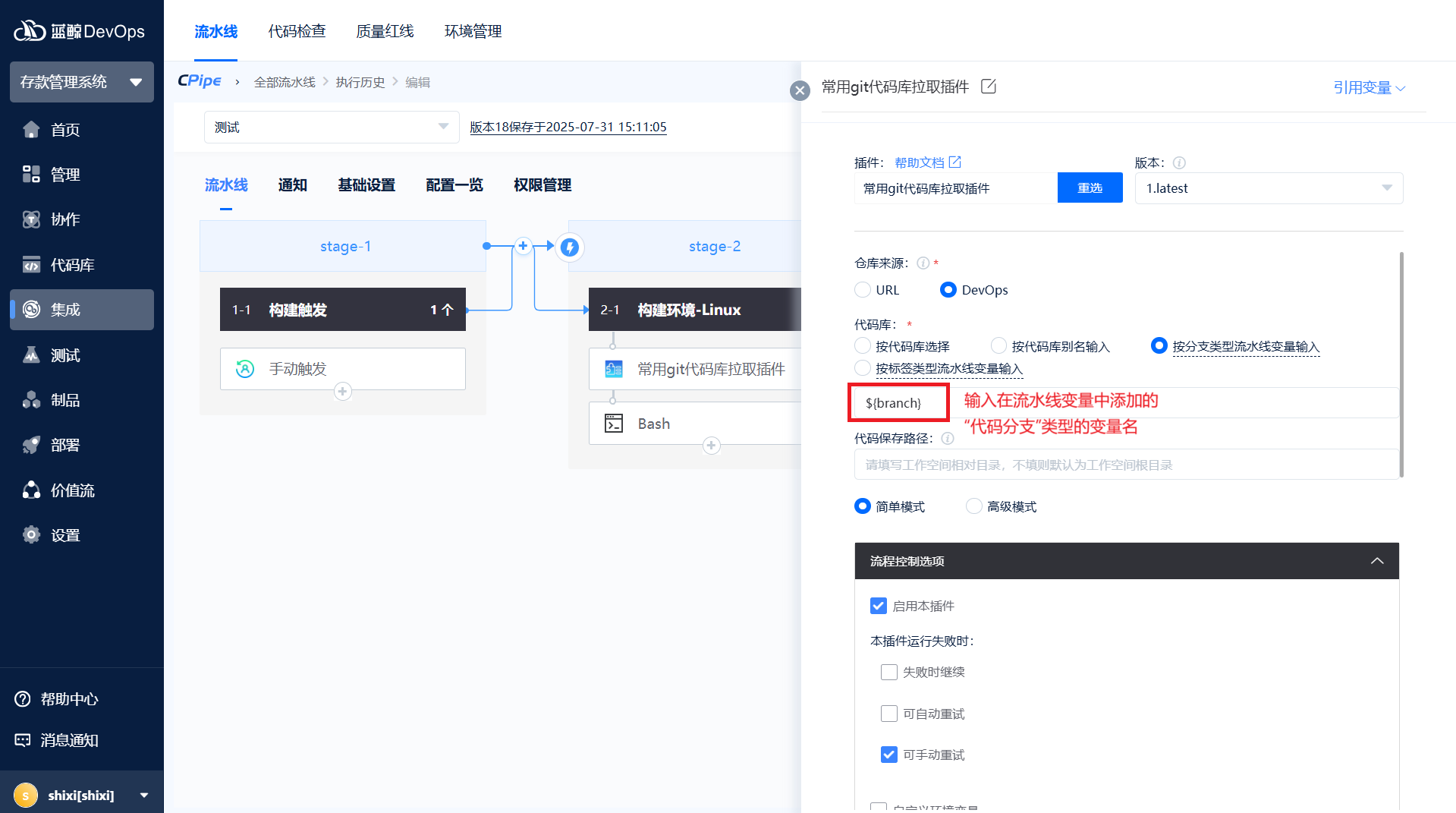The width and height of the screenshot is (1456, 813).
Task: Open the 基础设置 tab
Action: pos(366,185)
